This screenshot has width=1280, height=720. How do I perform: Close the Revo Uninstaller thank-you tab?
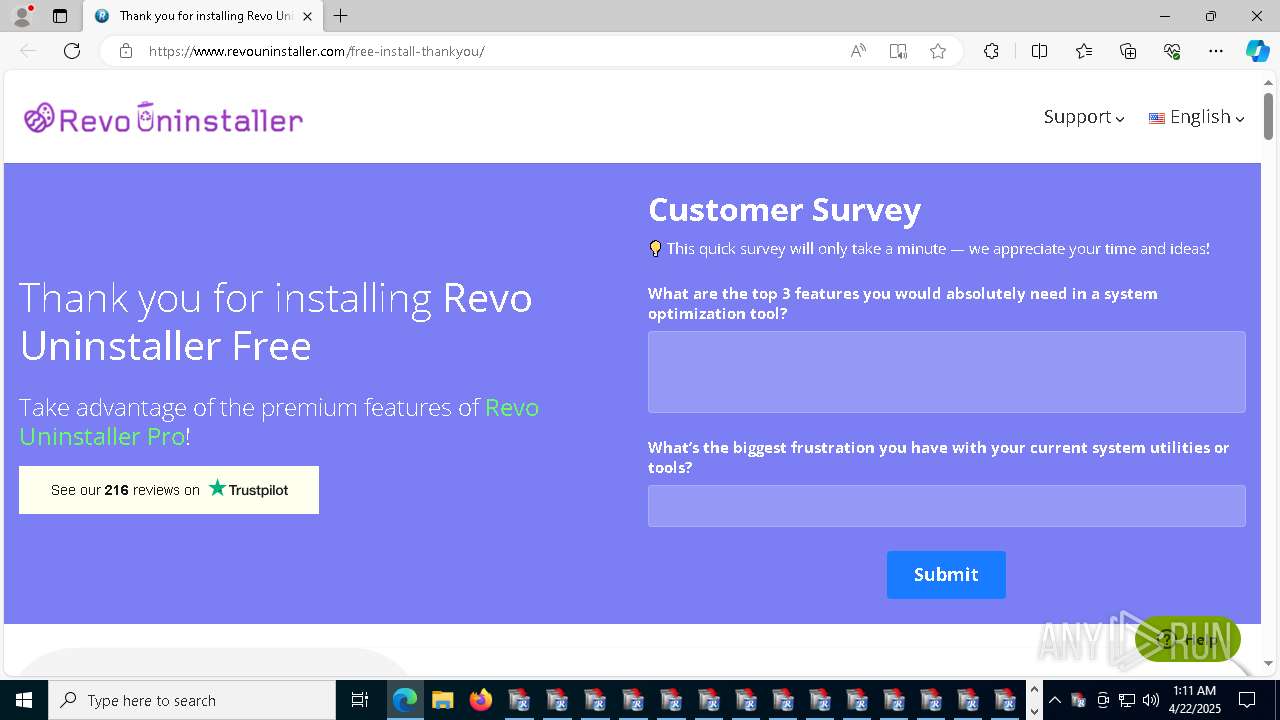coord(307,16)
